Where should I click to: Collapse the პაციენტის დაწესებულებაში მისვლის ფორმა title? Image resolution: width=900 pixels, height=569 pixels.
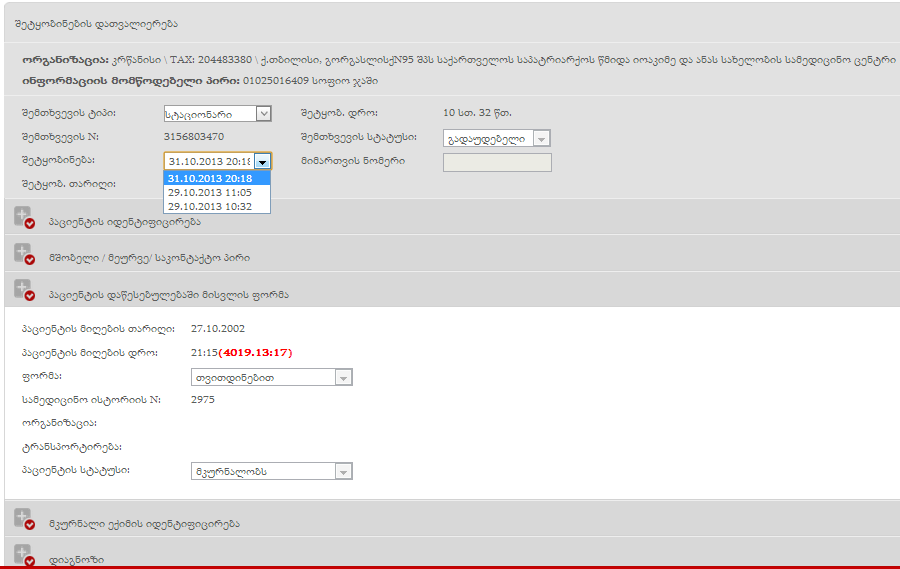click(x=169, y=295)
